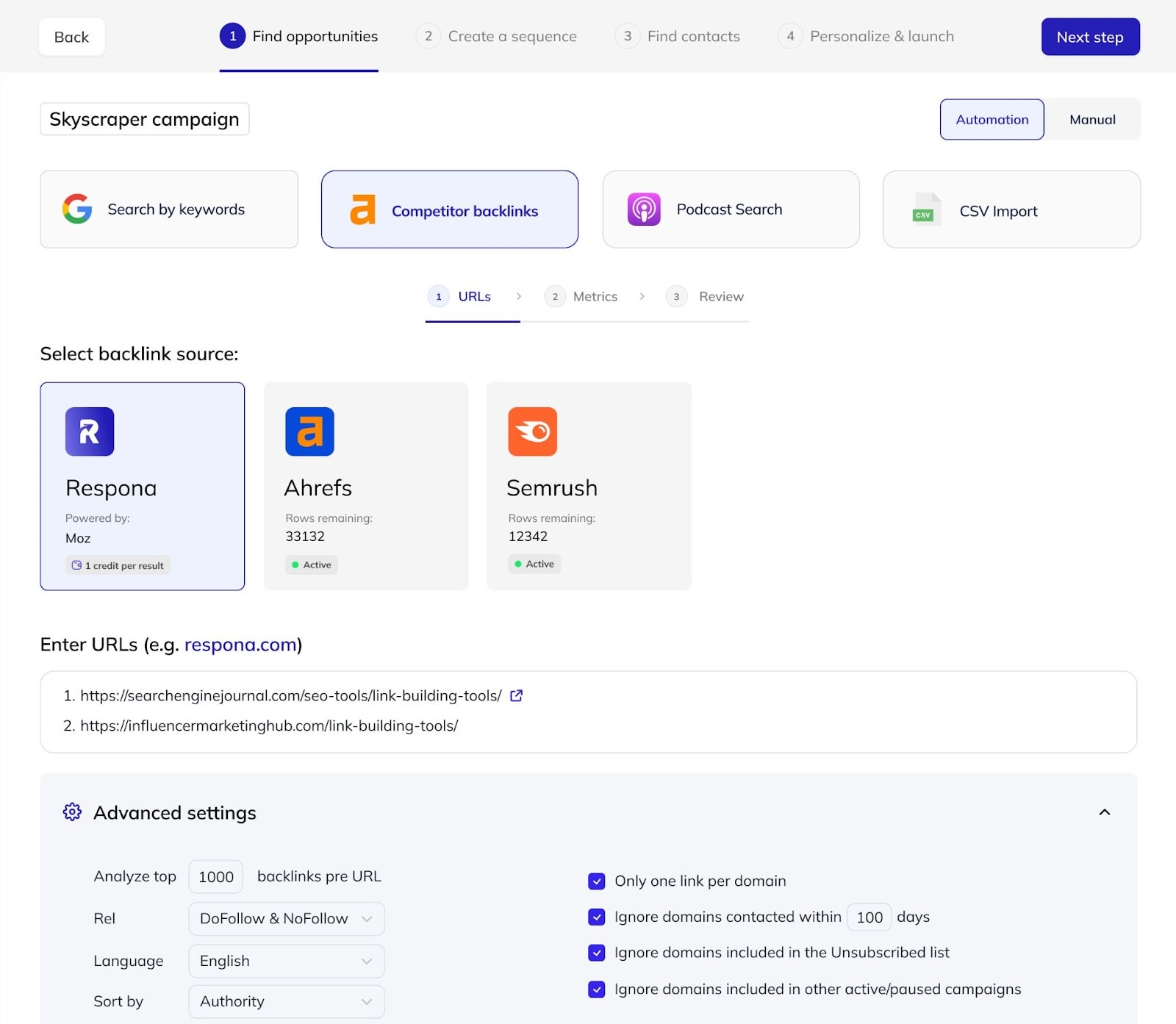Select the Review sub-step tab
Screen dimensions: 1176x1024
(x=705, y=296)
